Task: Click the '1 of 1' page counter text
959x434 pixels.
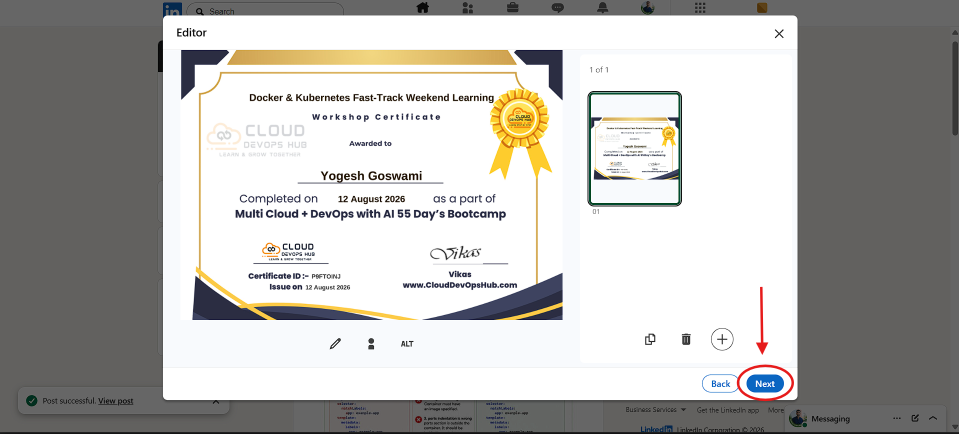Action: [599, 70]
